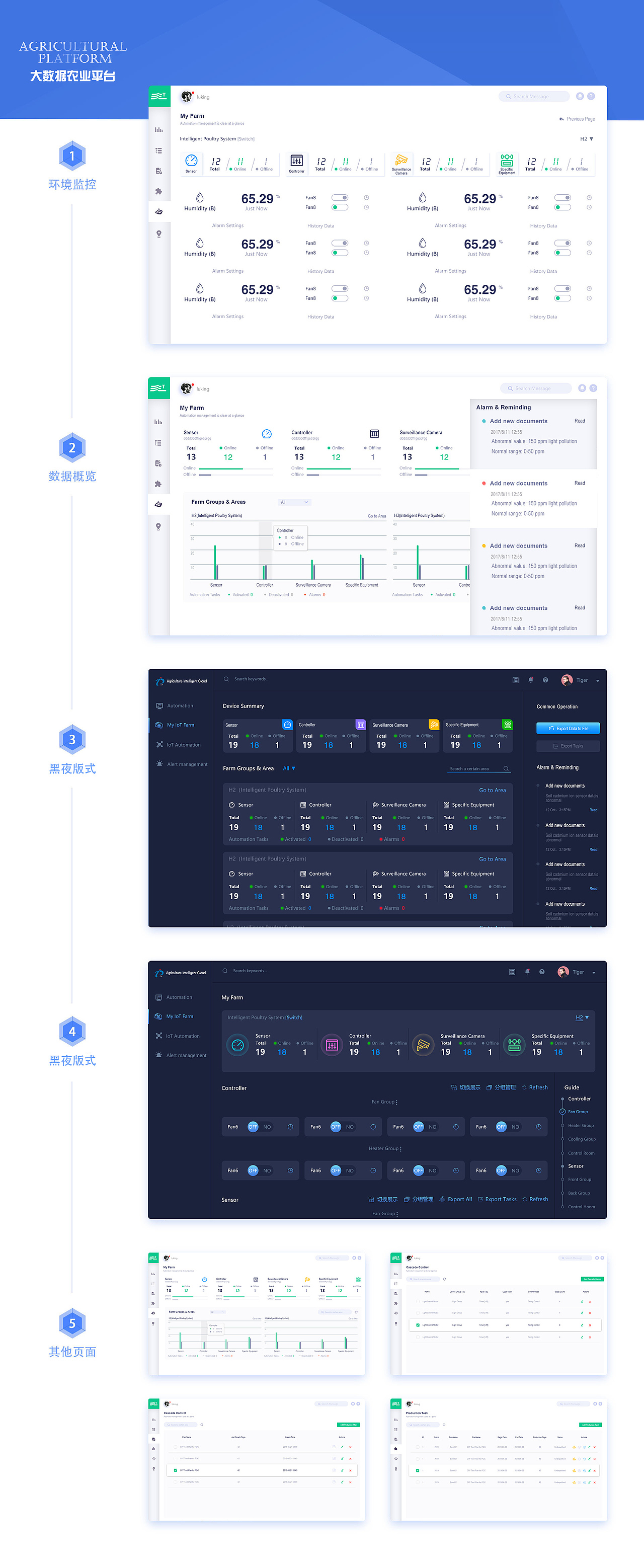Toggle fourth Fan6 switch in Heater Group row
644x1568 pixels.
pos(508,1170)
